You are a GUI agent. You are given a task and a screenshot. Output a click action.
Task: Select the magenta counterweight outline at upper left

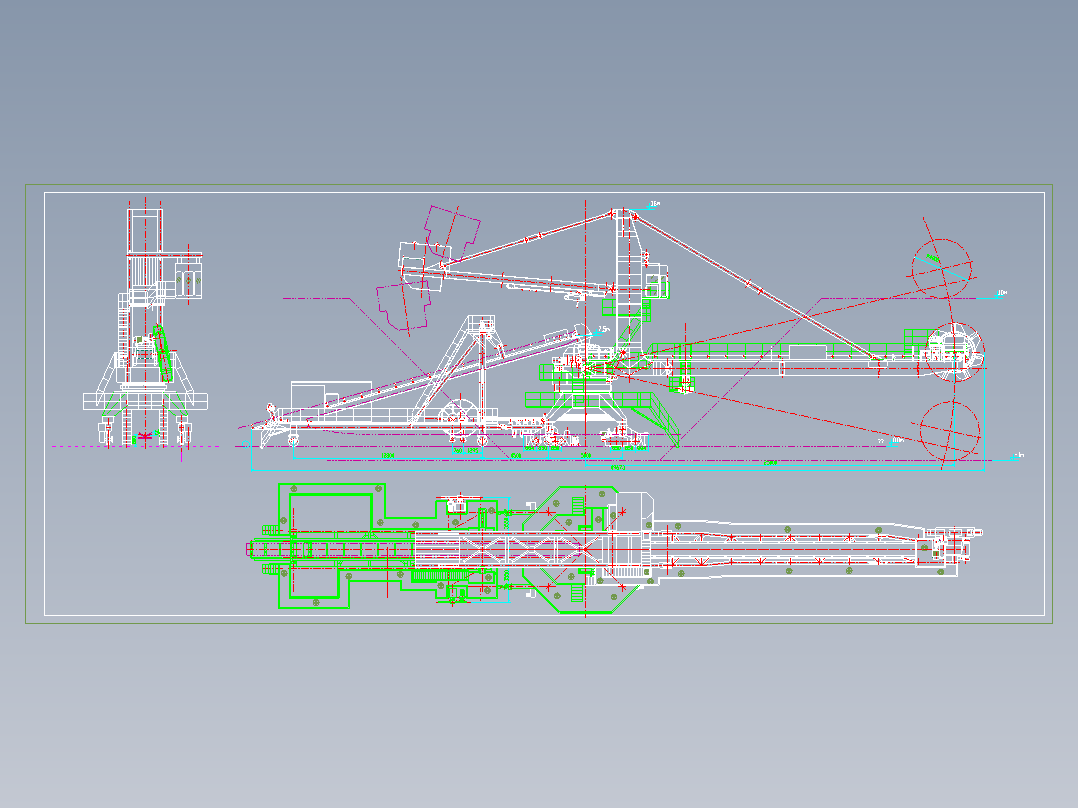pyautogui.click(x=452, y=234)
